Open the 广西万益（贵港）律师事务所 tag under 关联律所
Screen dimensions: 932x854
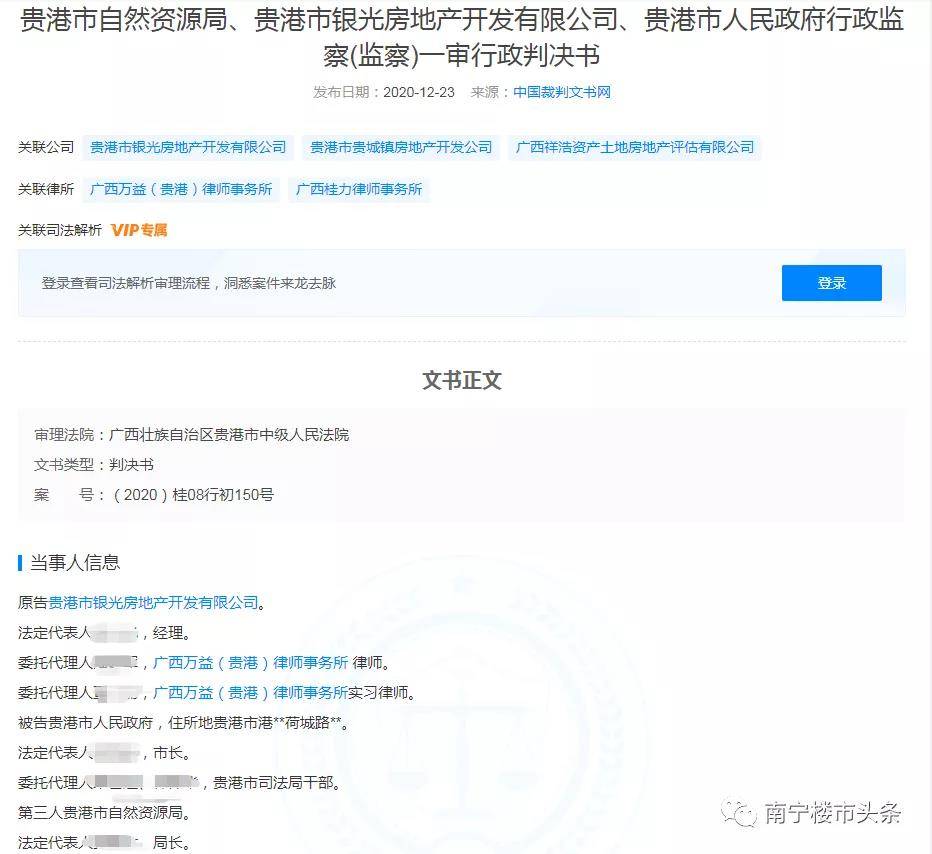click(181, 190)
